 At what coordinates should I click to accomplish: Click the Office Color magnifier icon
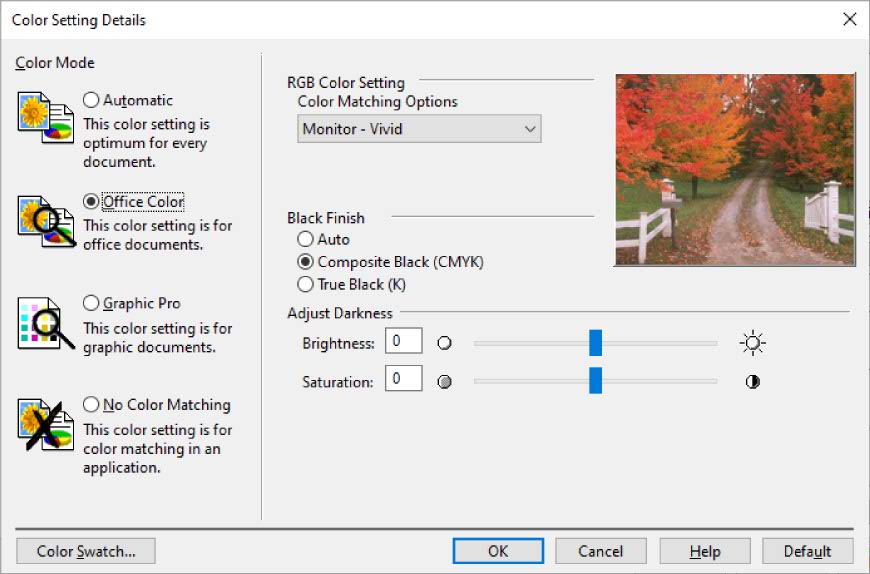coord(46,221)
